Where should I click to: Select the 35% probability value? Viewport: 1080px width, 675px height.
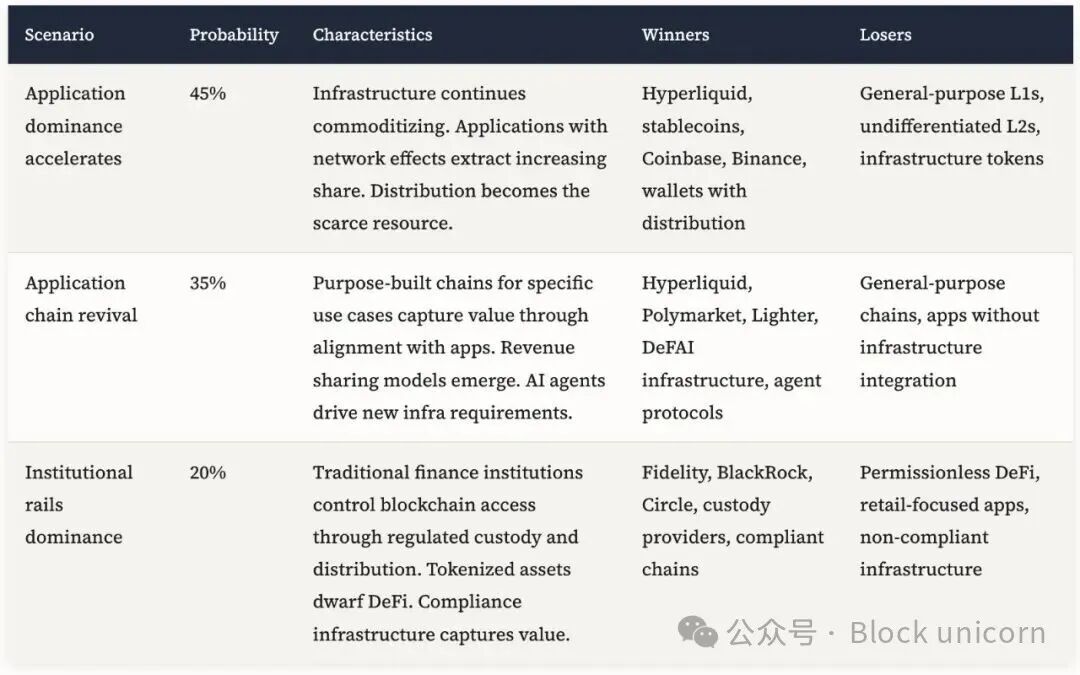(x=208, y=283)
